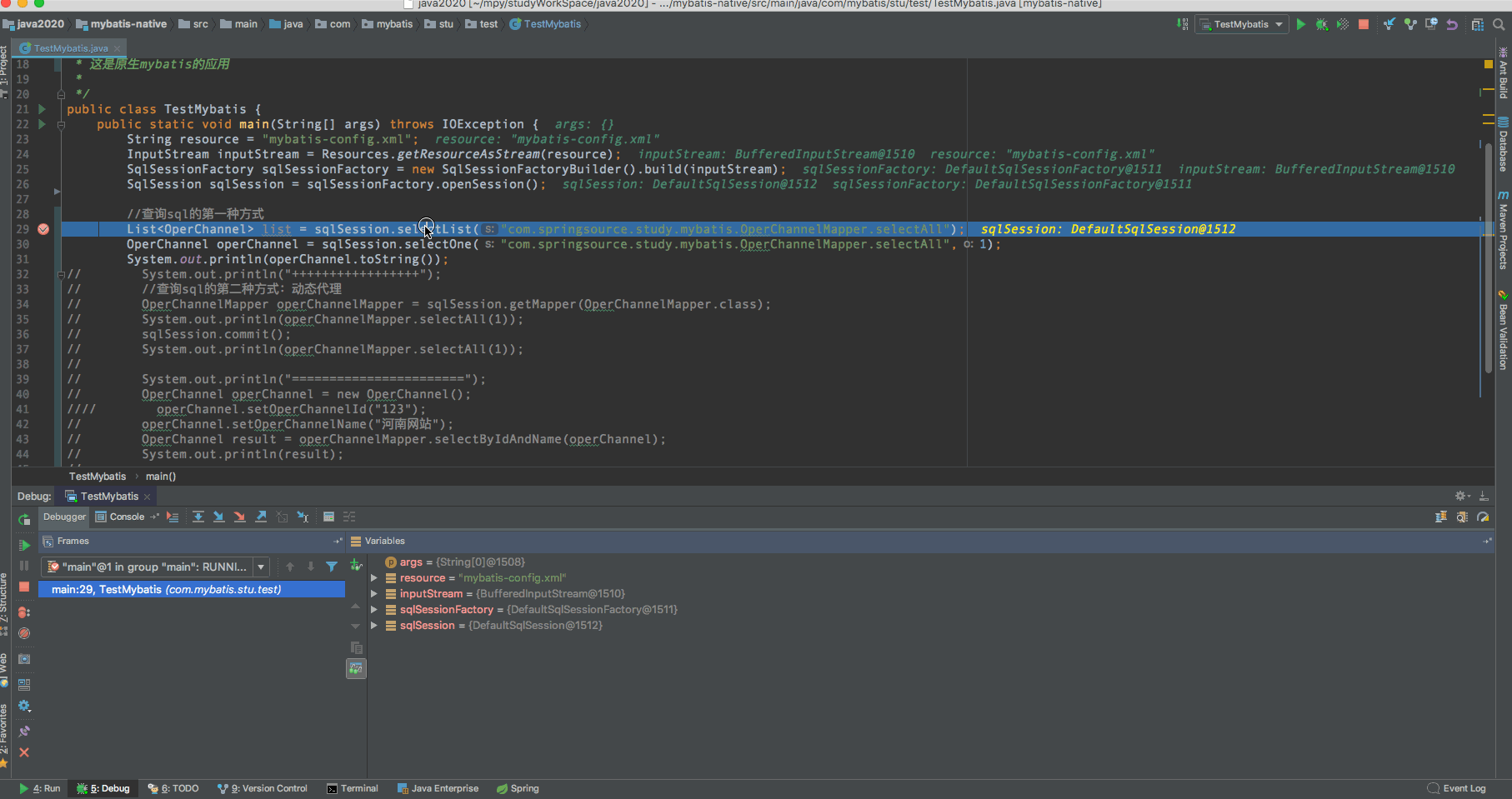Click Pin Tab icon in debug sidebar
This screenshot has width=1512, height=799.
pyautogui.click(x=24, y=732)
